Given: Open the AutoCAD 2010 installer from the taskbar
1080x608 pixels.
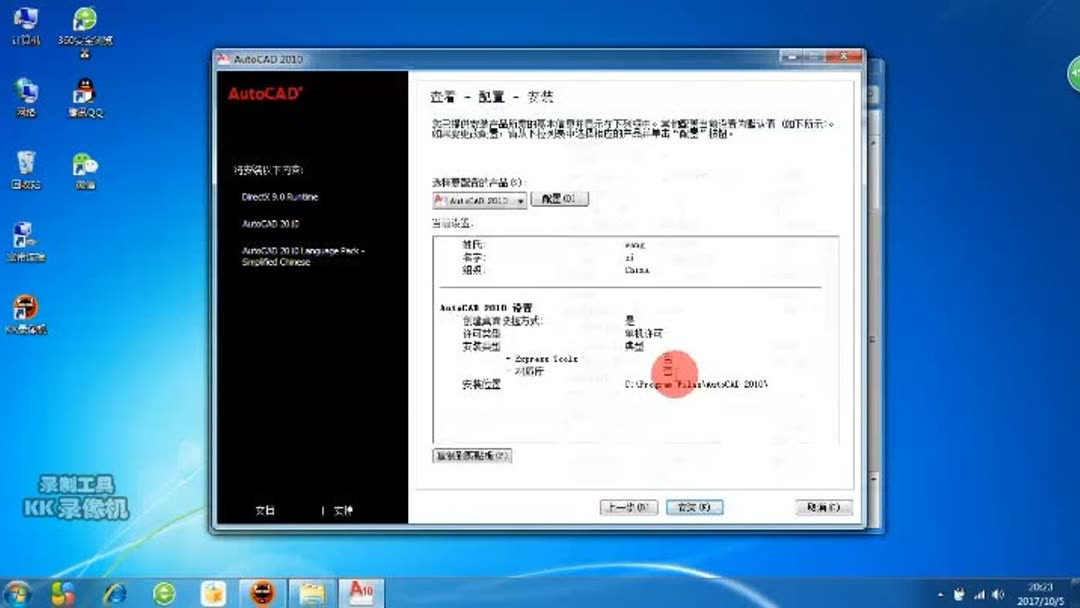Looking at the screenshot, I should (361, 594).
